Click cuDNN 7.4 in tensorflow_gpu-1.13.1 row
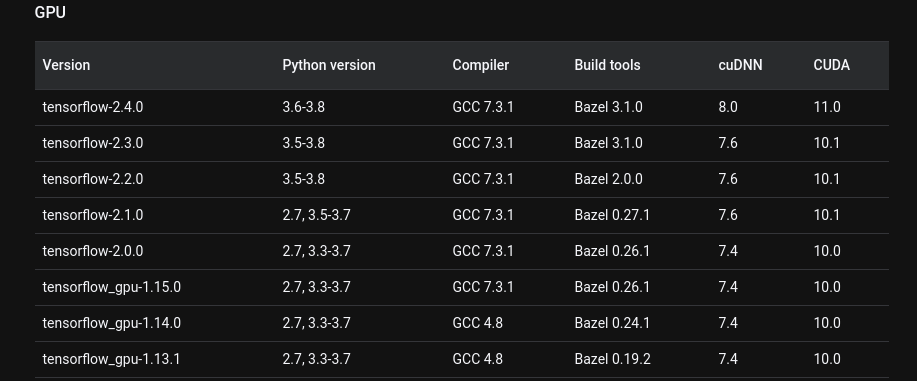917x381 pixels. pyautogui.click(x=728, y=359)
